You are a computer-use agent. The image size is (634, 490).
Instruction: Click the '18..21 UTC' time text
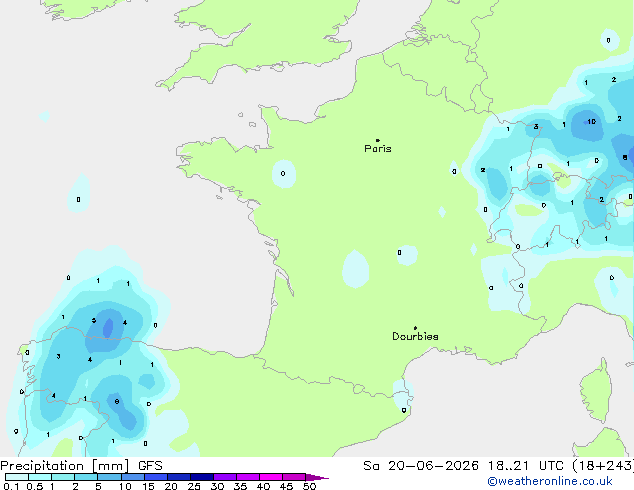point(525,466)
